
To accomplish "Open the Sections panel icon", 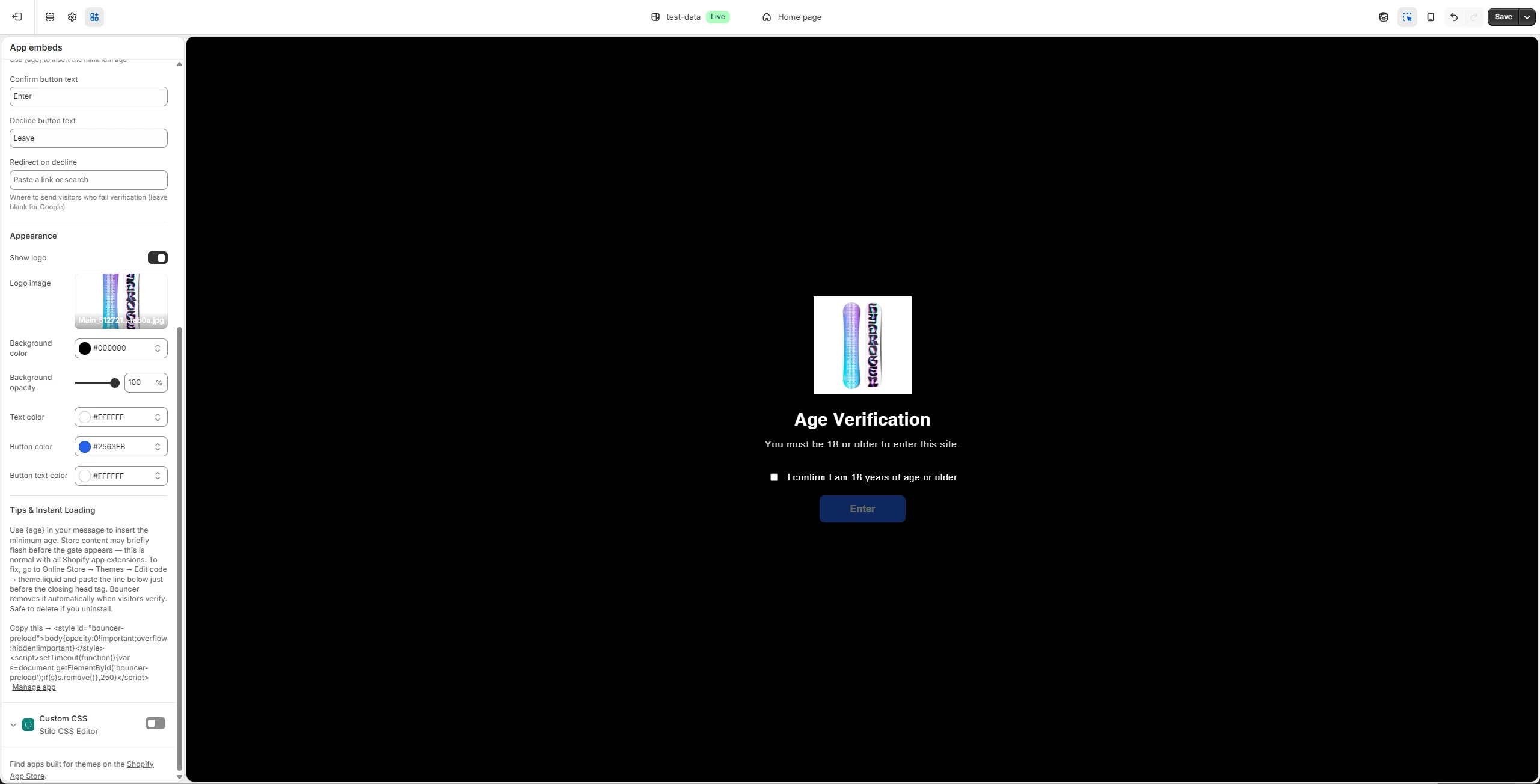I will click(50, 17).
